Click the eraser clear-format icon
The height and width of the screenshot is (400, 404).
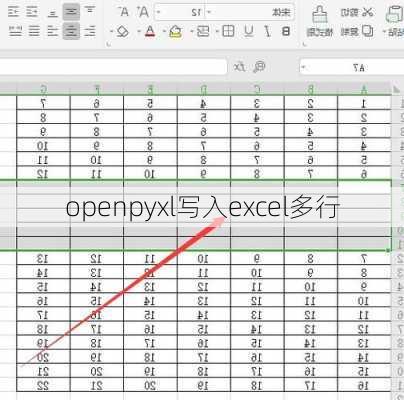coord(122,31)
